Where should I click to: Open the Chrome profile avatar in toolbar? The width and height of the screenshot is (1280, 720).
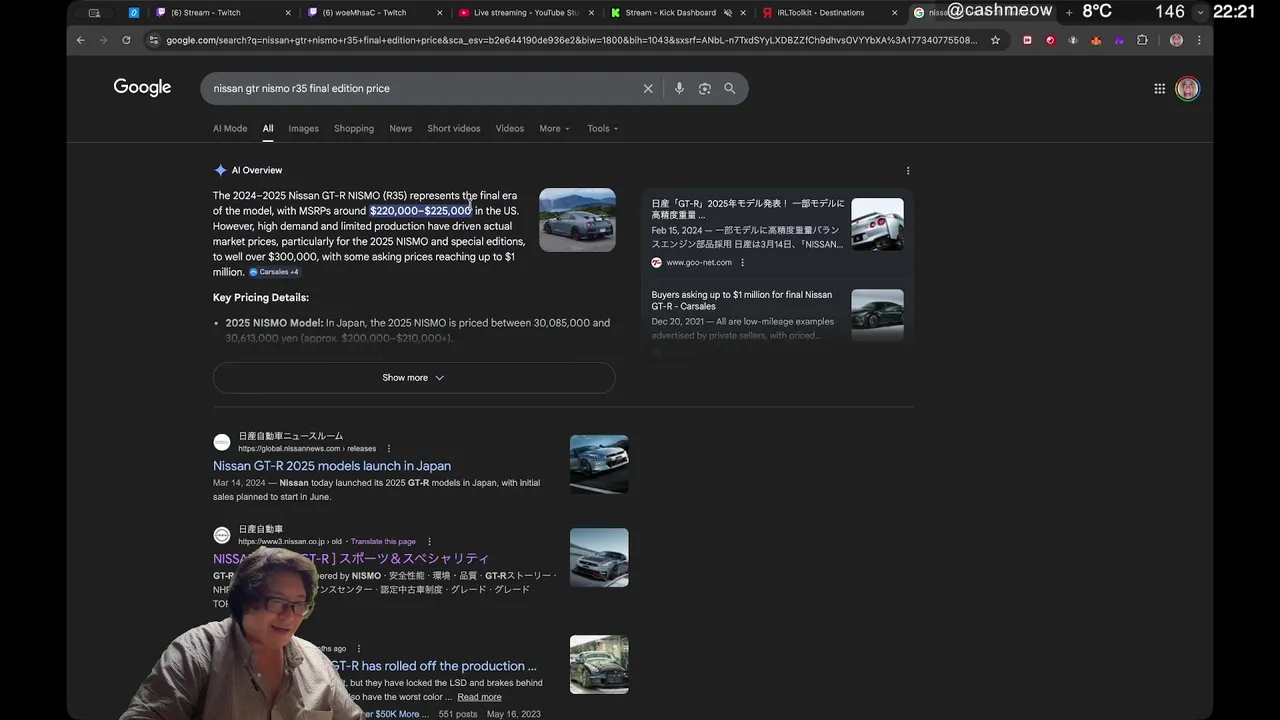tap(1176, 40)
